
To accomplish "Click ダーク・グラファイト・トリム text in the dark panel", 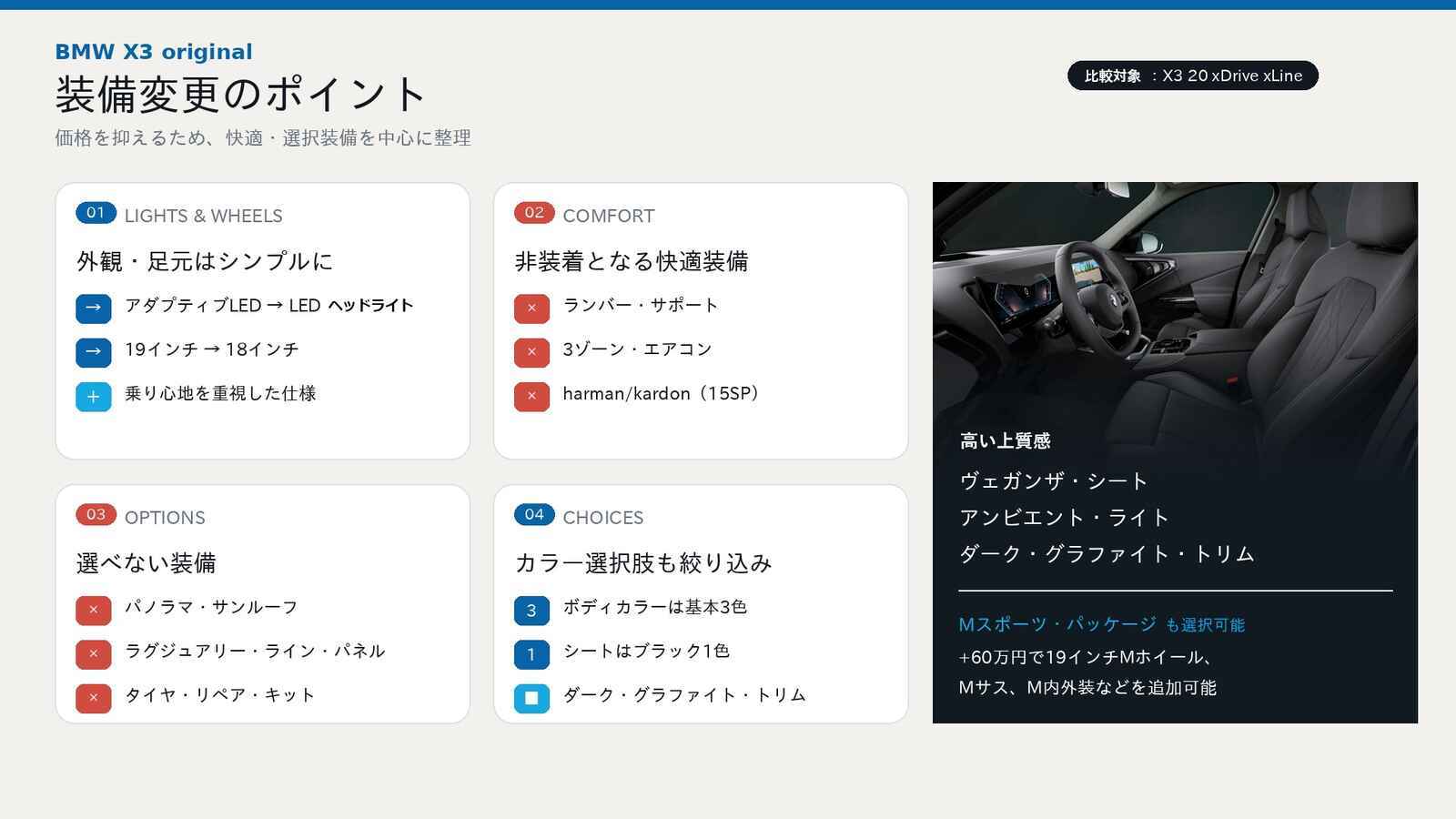I will point(1107,554).
